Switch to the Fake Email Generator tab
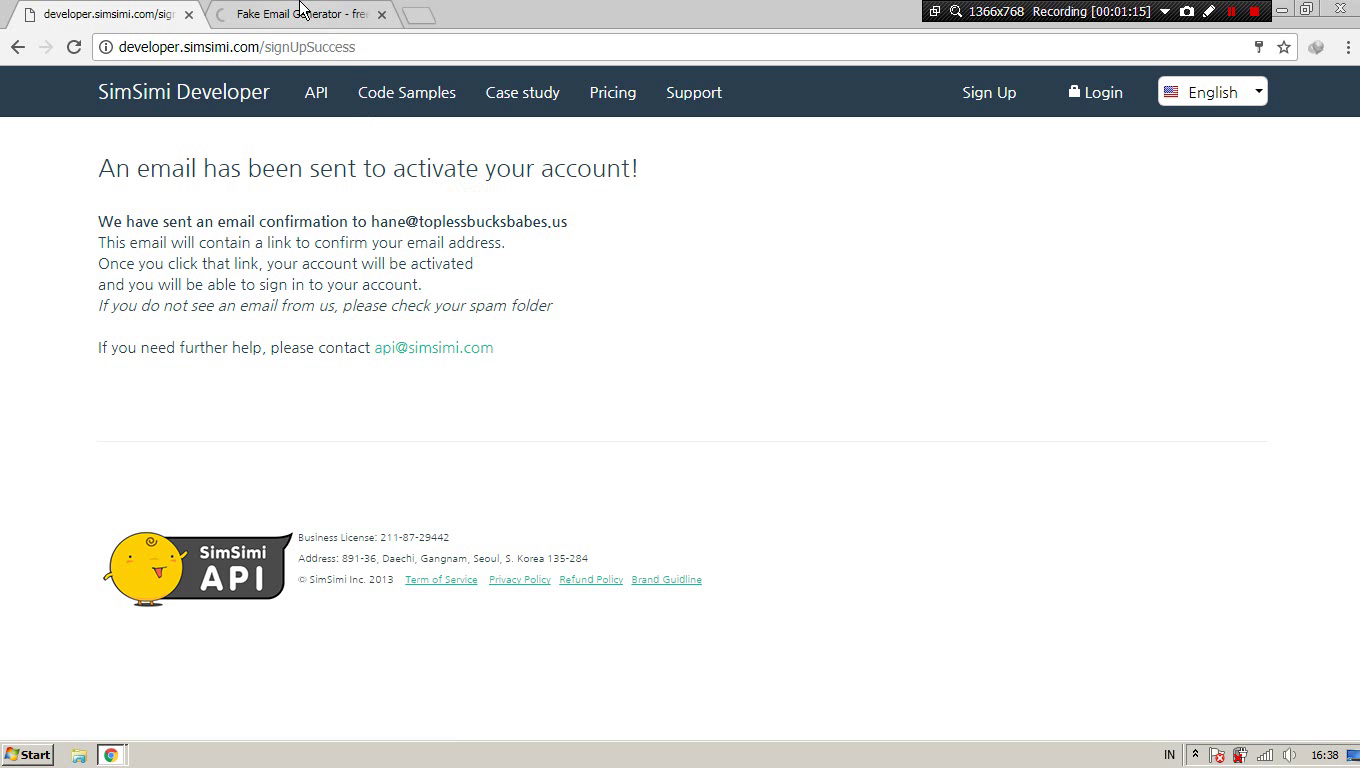Image resolution: width=1360 pixels, height=768 pixels. [x=301, y=15]
